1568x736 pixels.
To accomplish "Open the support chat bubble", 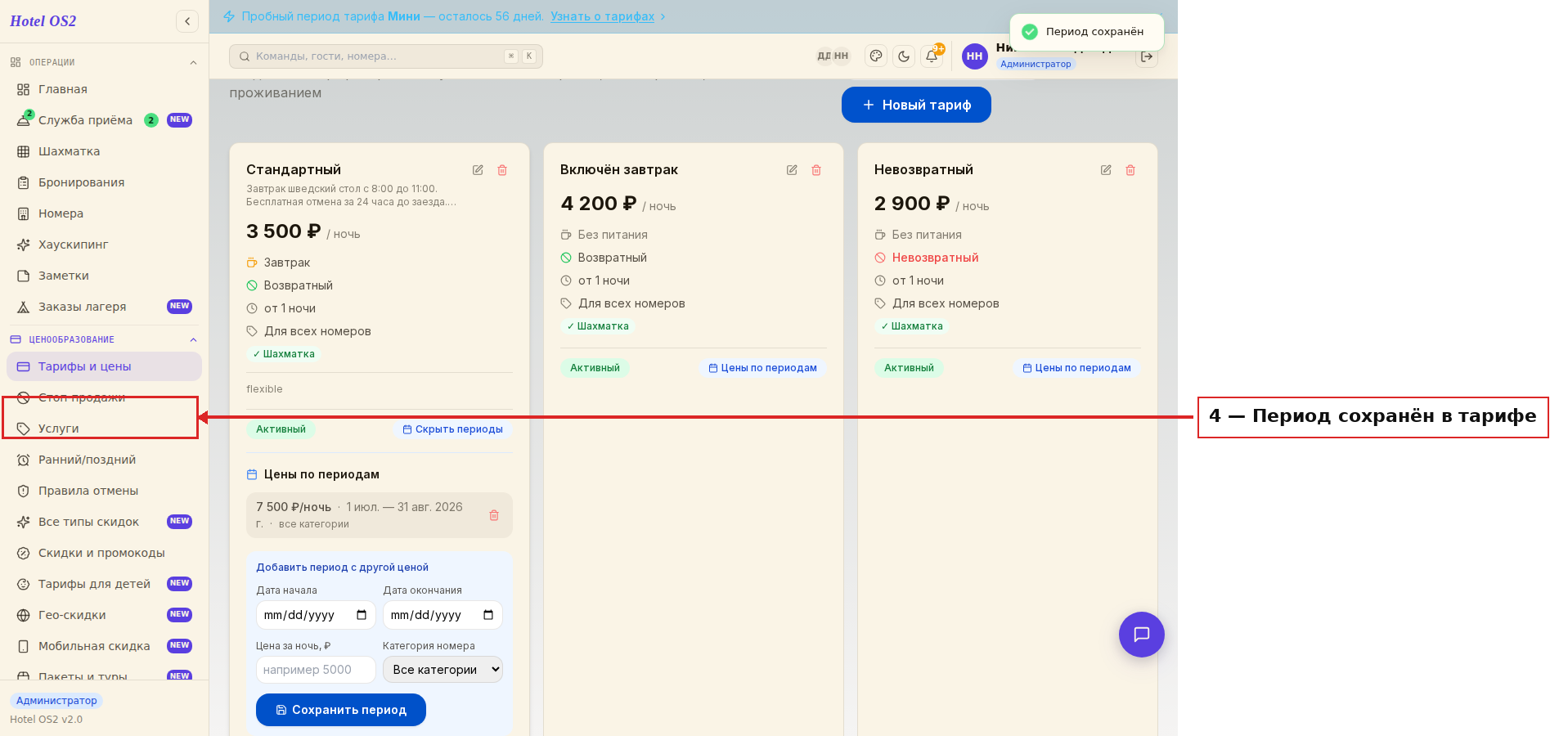I will point(1142,635).
